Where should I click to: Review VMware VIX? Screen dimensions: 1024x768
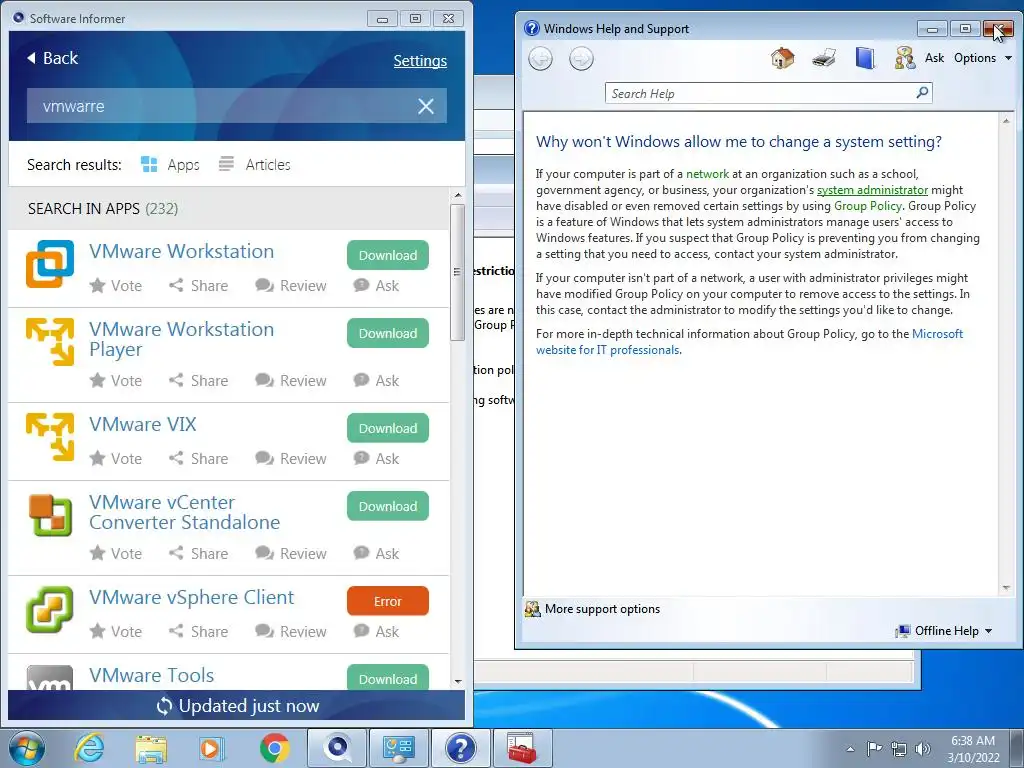[291, 458]
